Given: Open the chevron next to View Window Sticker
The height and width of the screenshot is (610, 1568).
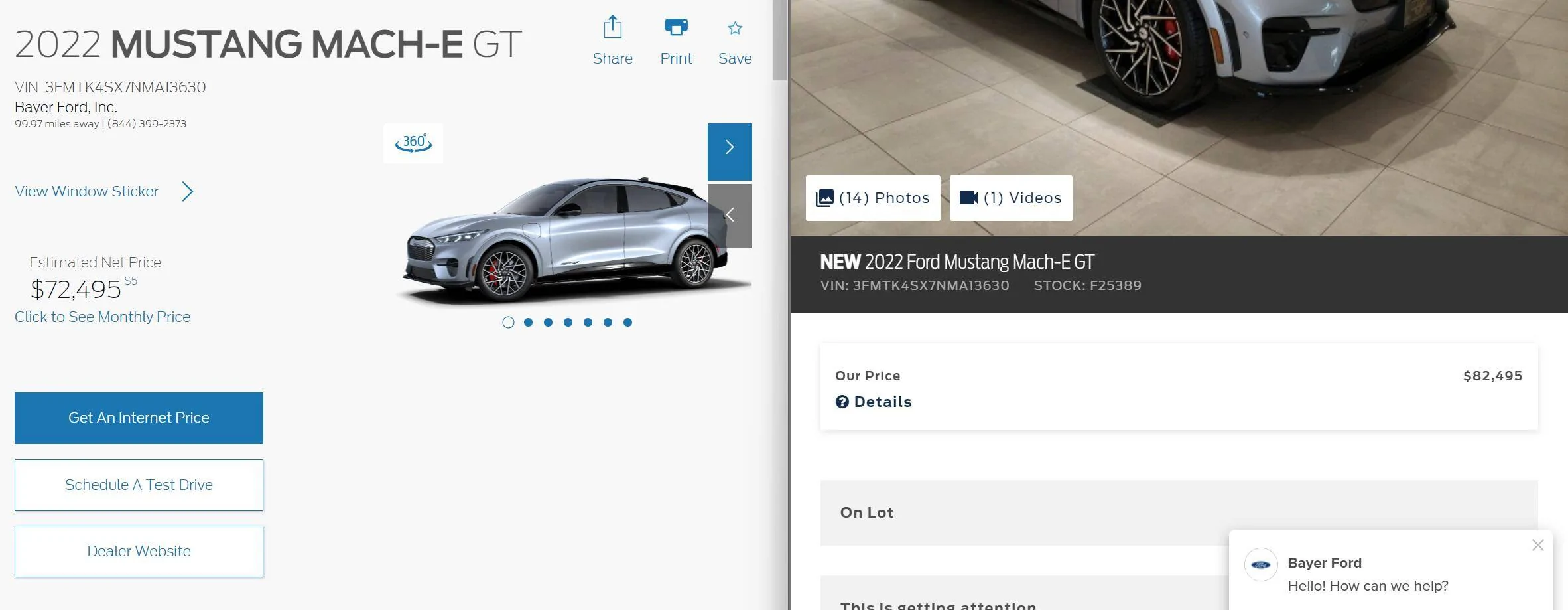Looking at the screenshot, I should [x=188, y=192].
